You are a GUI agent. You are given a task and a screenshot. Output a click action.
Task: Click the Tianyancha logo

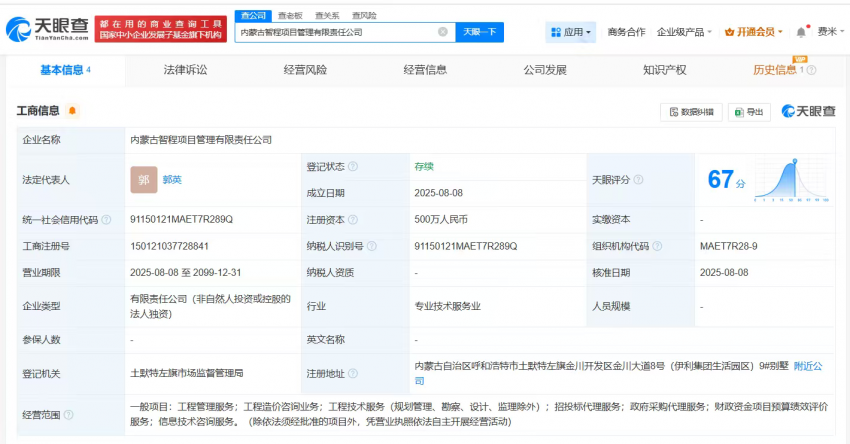click(50, 27)
